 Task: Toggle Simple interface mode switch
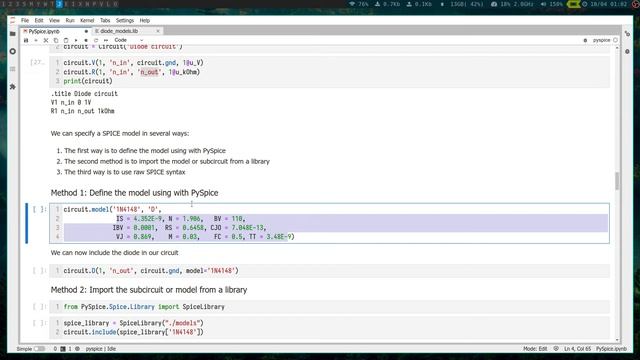coord(40,349)
